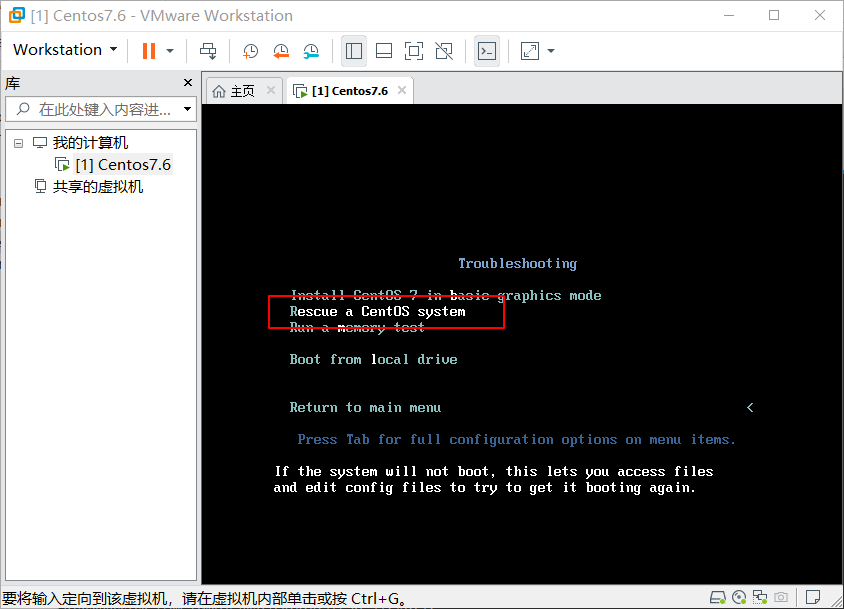Enter Unity mode
The width and height of the screenshot is (844, 609).
pos(444,51)
